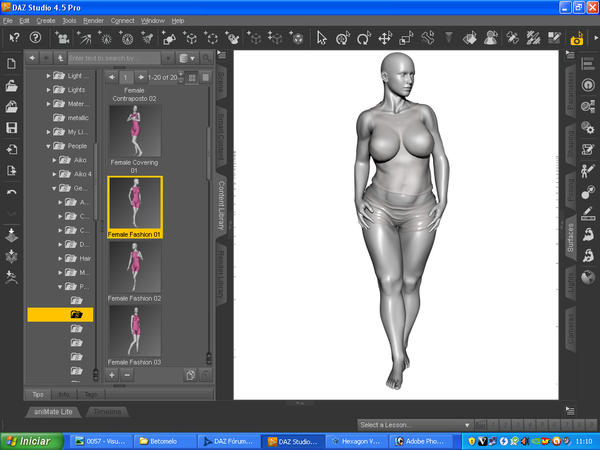Expand the Lights folder in tree
The image size is (600, 450).
49,90
